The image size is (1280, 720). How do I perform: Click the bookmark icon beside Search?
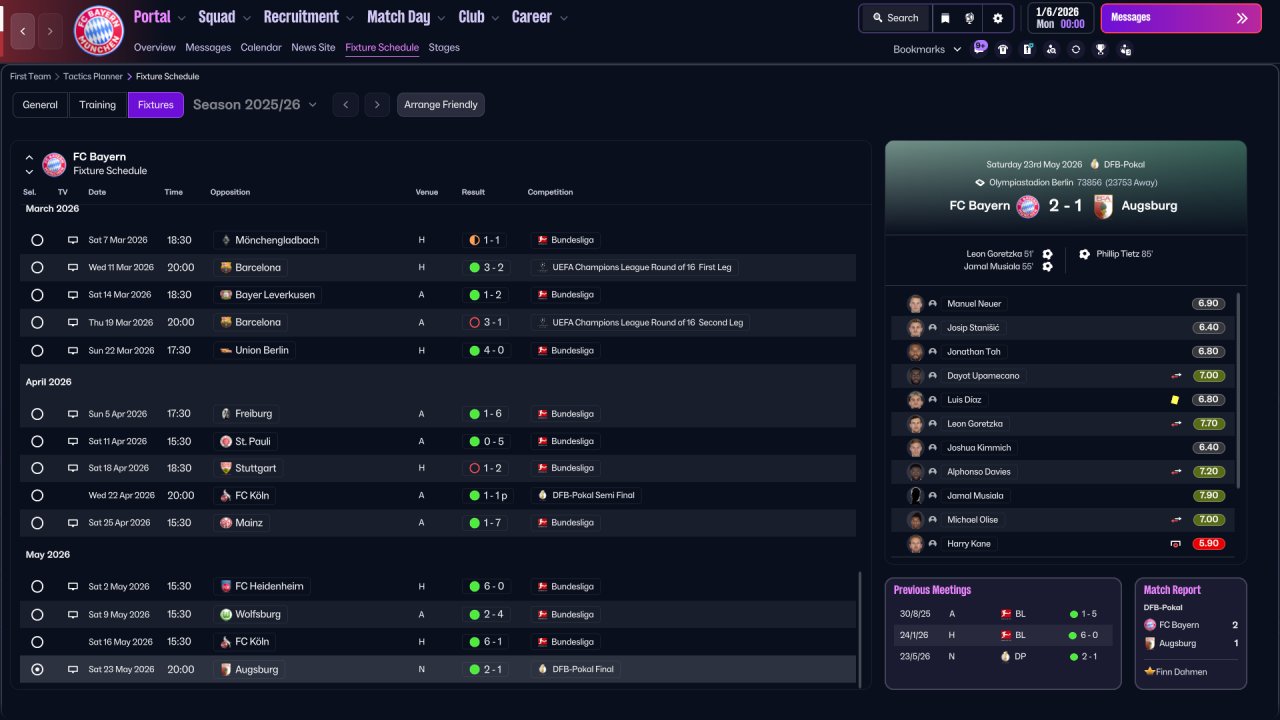[x=945, y=18]
